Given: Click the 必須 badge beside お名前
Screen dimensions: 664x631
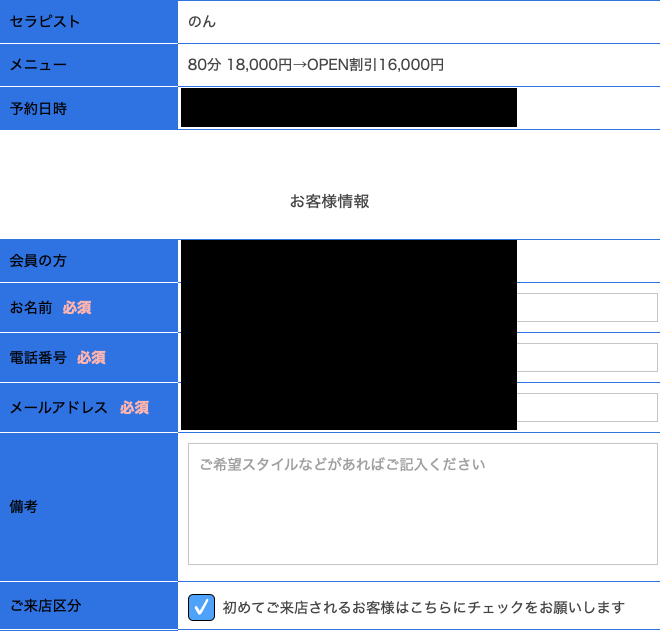Looking at the screenshot, I should 77,307.
